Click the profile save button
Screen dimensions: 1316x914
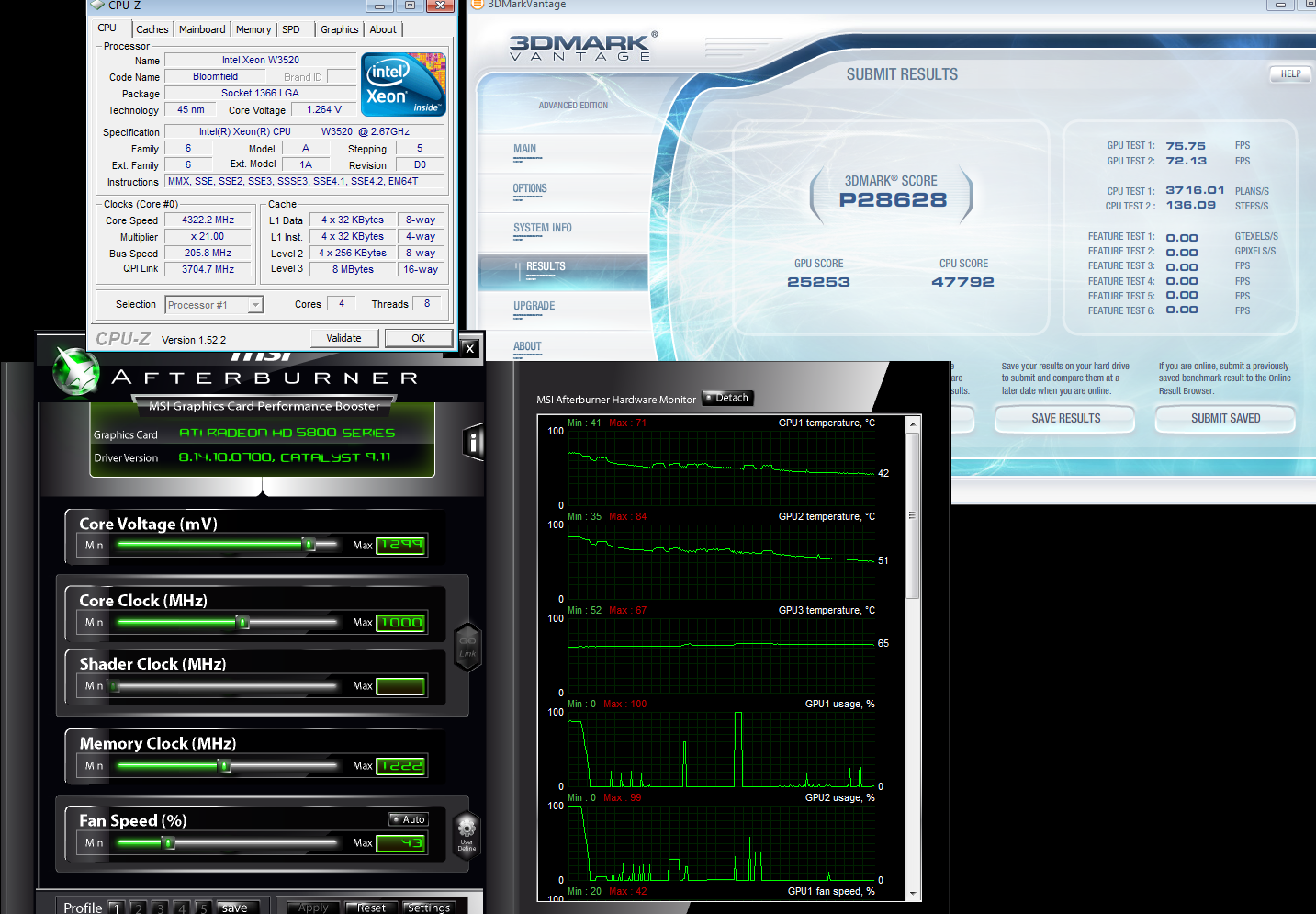tap(238, 908)
